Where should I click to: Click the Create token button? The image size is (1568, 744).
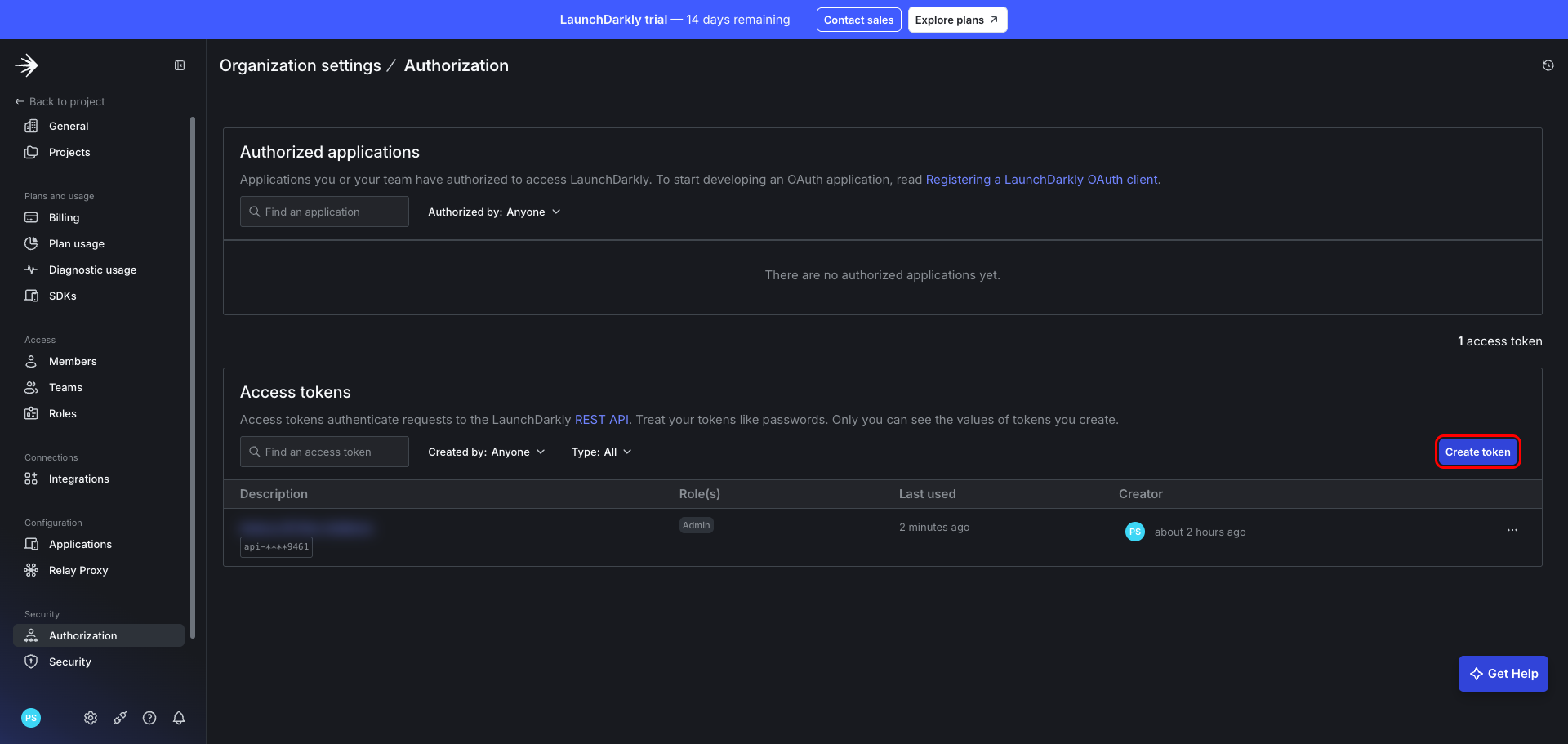[x=1477, y=452]
